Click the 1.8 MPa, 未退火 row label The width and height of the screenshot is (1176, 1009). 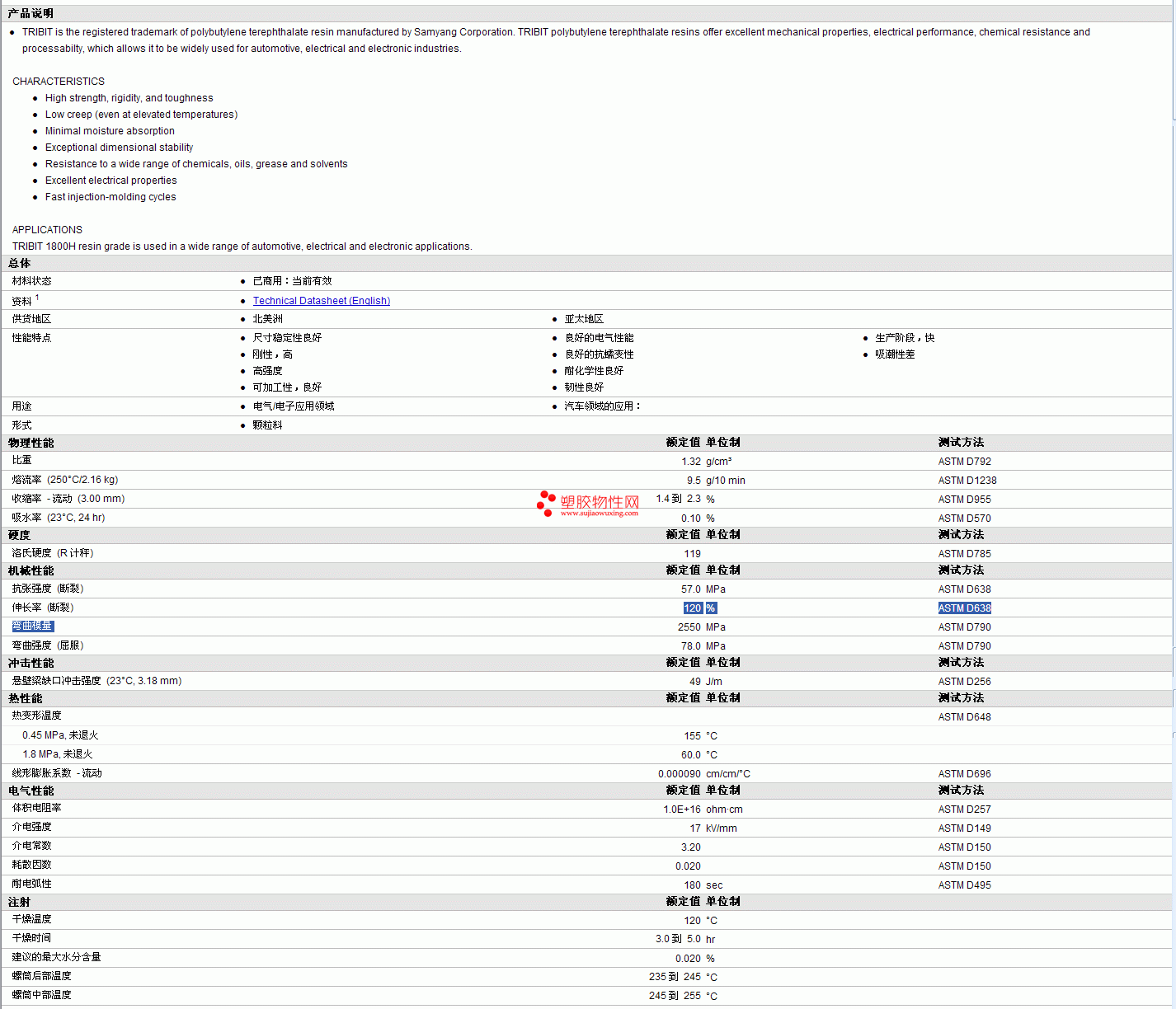(x=58, y=754)
